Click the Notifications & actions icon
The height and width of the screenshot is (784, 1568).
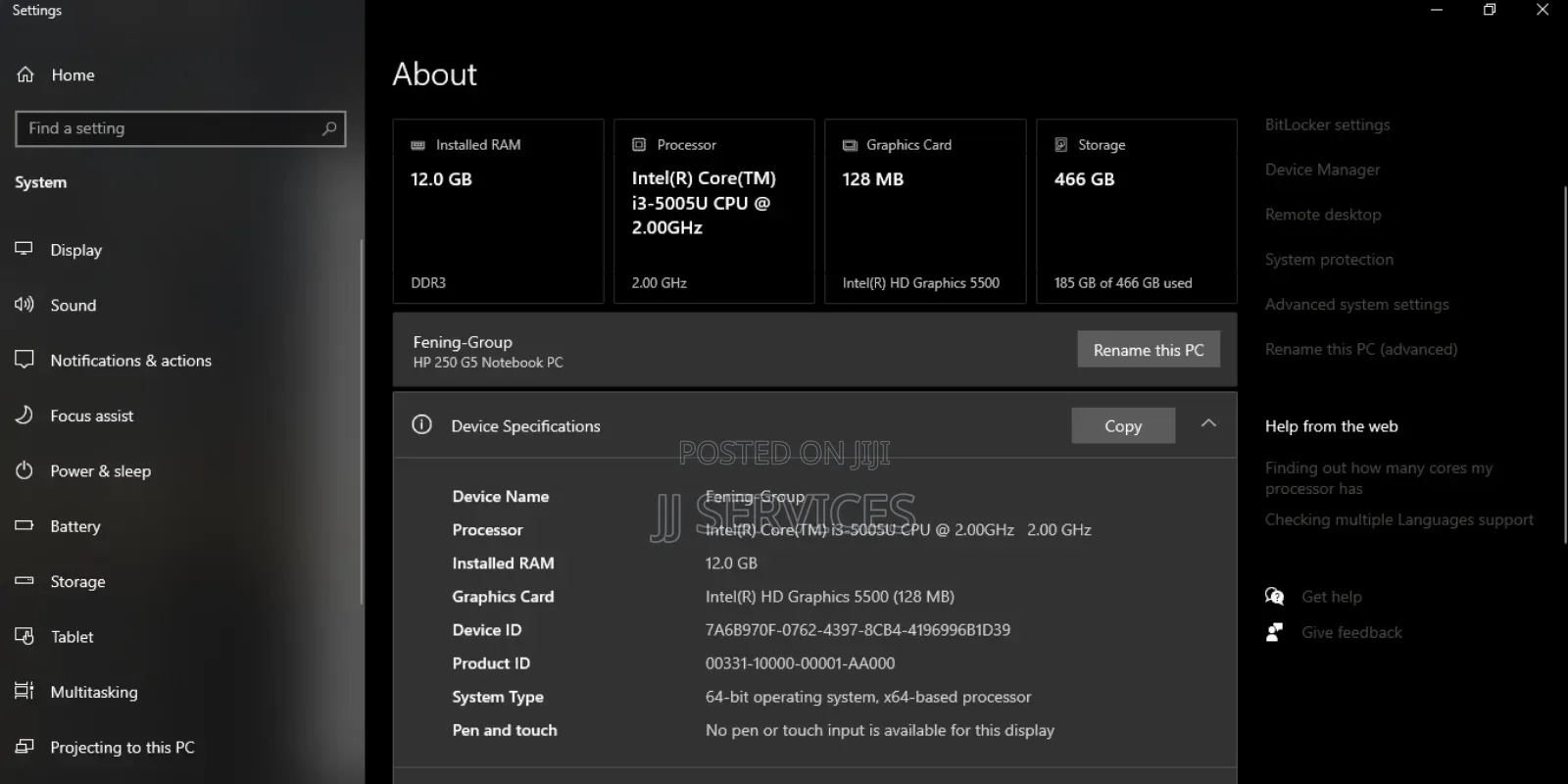coord(24,360)
